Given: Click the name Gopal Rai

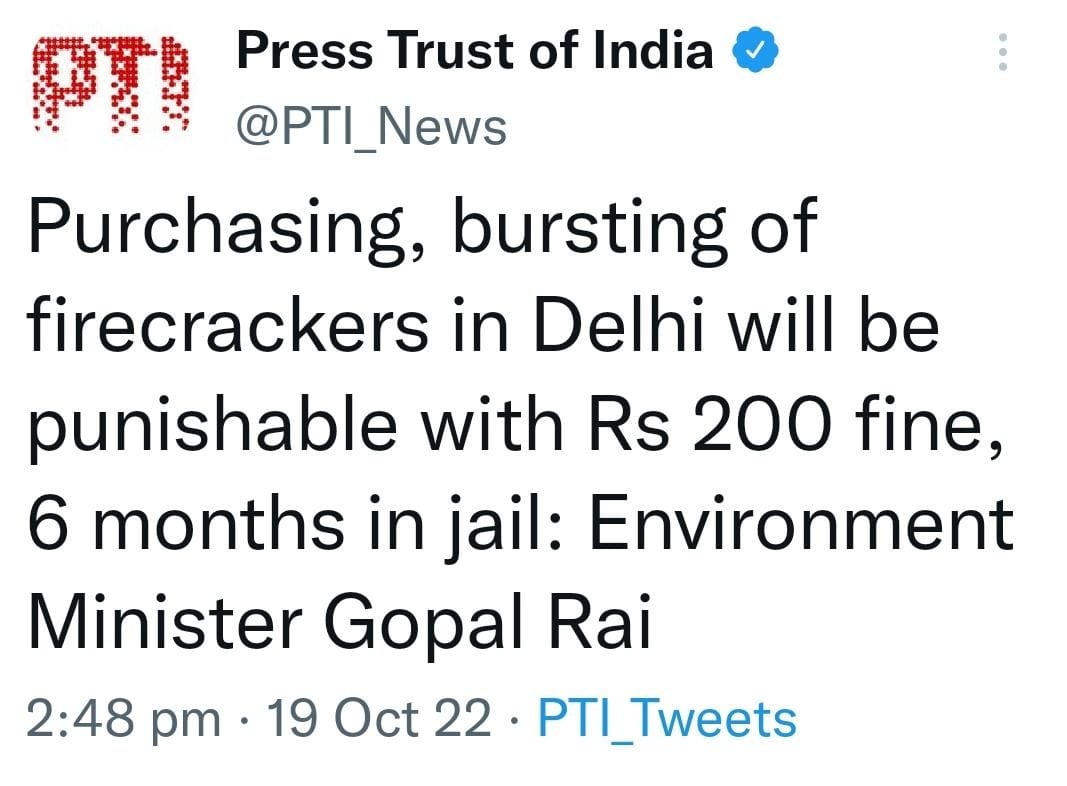Looking at the screenshot, I should (487, 623).
